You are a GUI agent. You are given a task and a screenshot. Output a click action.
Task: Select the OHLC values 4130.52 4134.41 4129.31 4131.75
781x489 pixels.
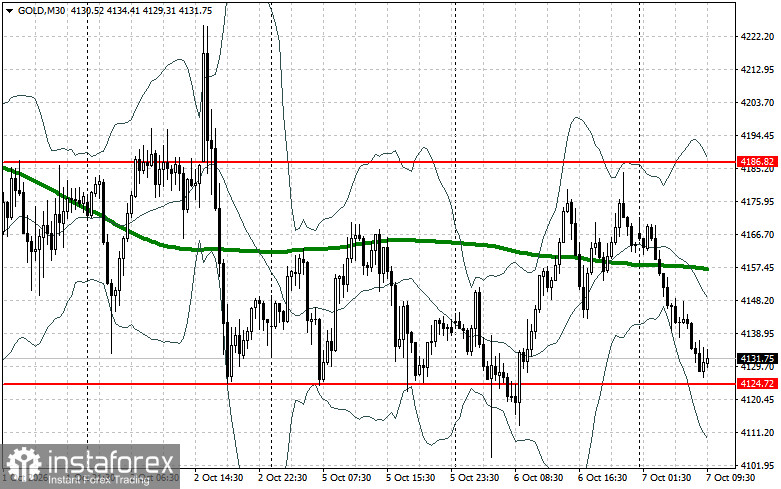(x=141, y=10)
